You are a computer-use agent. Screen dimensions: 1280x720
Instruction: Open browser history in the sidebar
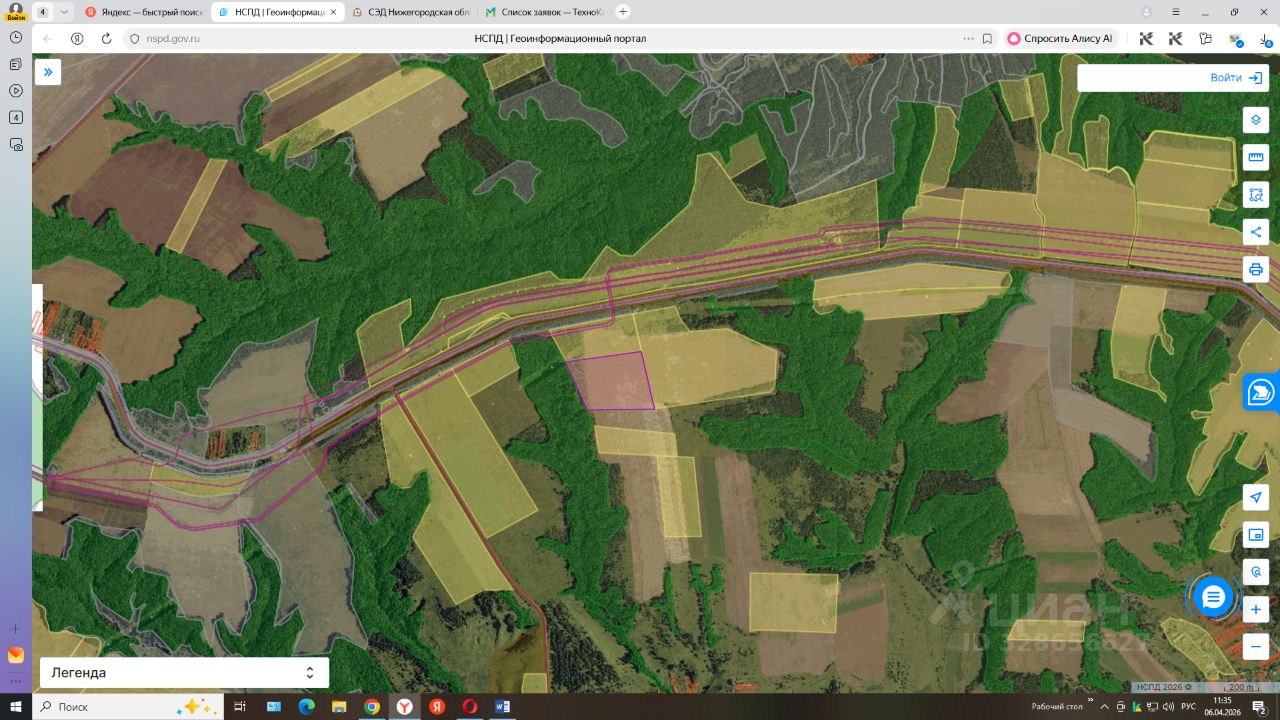[16, 37]
